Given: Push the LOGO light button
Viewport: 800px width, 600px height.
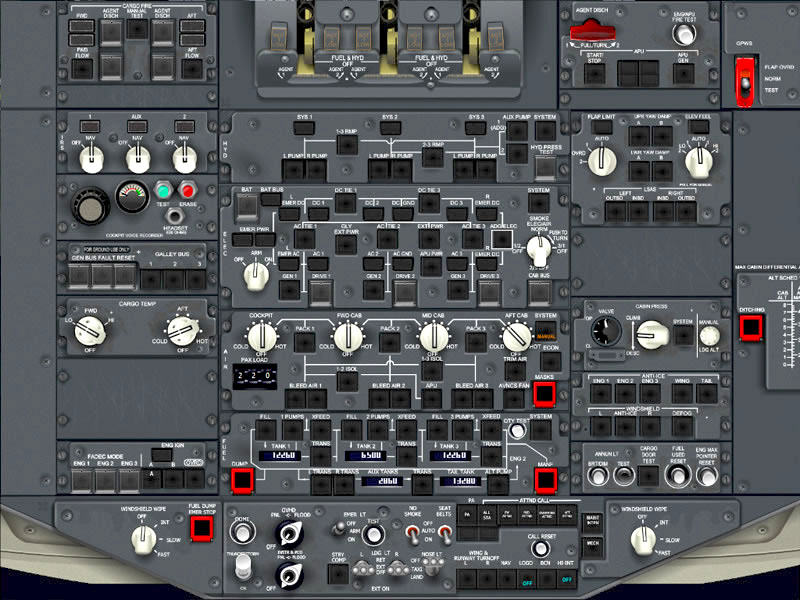Looking at the screenshot, I should tap(527, 579).
